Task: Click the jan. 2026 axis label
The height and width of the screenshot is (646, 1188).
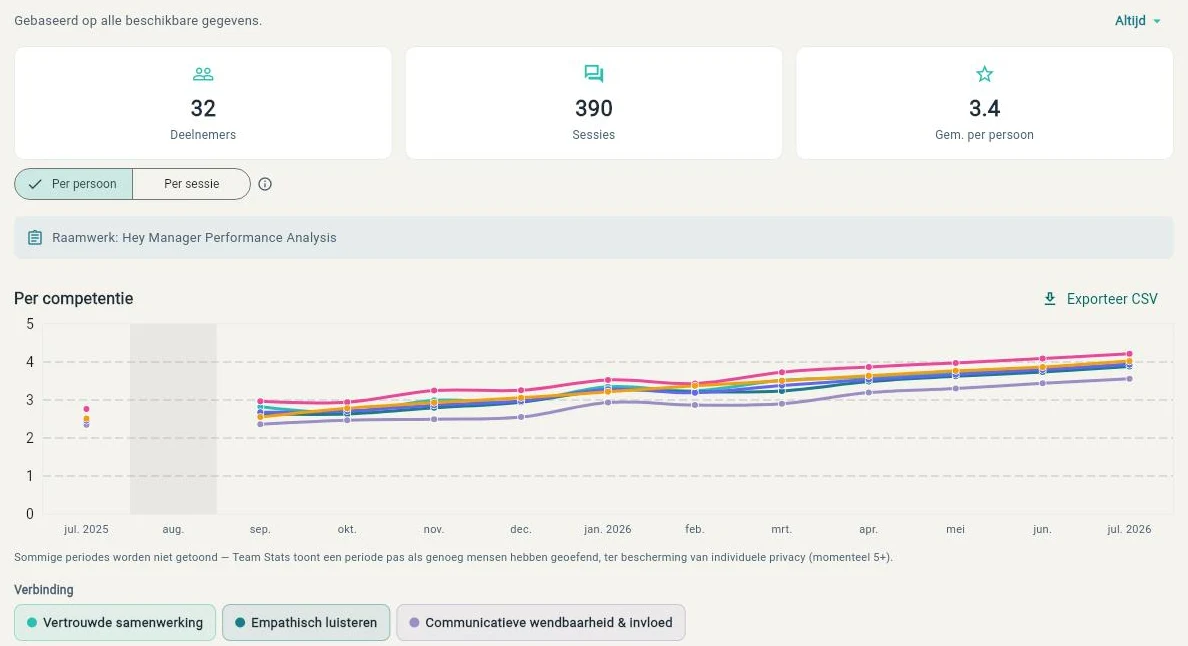Action: point(608,529)
